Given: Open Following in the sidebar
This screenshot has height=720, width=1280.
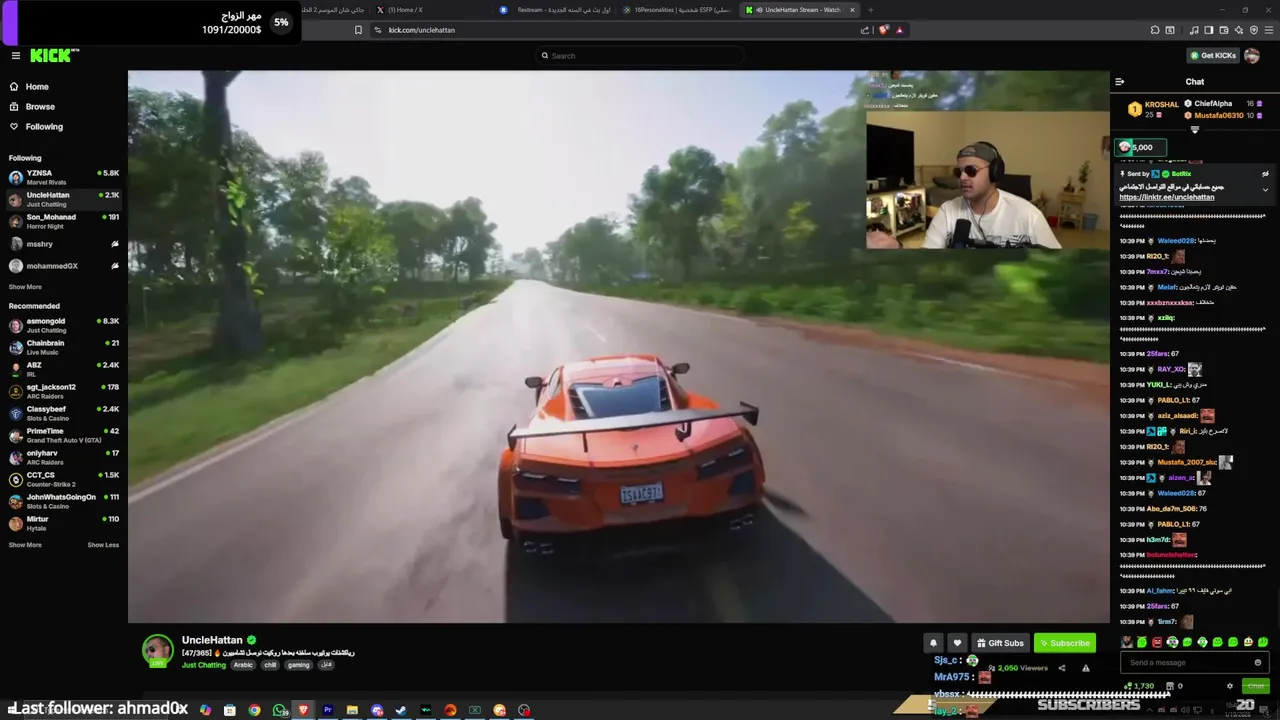Looking at the screenshot, I should 44,127.
